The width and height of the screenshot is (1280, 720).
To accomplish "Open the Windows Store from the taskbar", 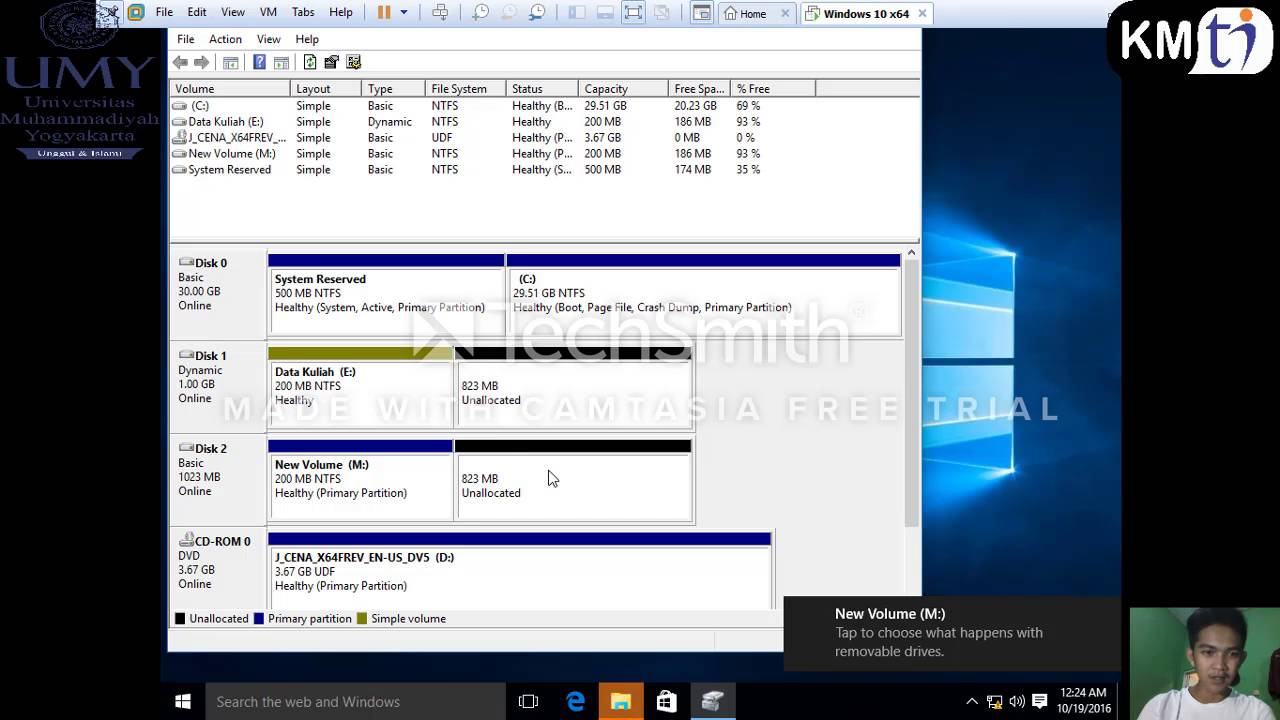I will coord(667,702).
